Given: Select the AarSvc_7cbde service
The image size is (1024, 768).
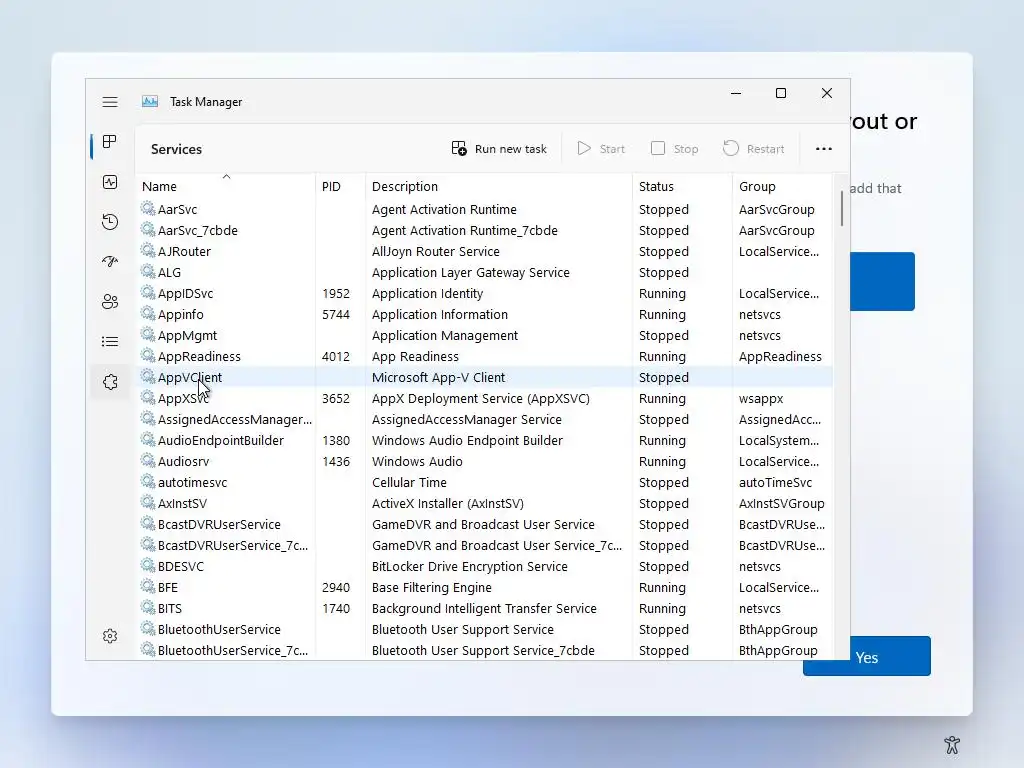Looking at the screenshot, I should click(x=485, y=231).
